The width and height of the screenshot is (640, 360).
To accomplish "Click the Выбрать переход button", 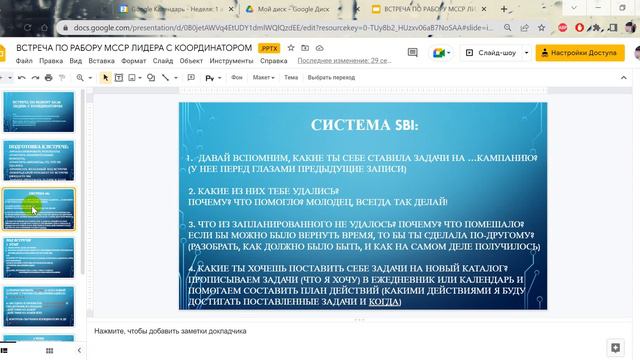I will point(331,77).
